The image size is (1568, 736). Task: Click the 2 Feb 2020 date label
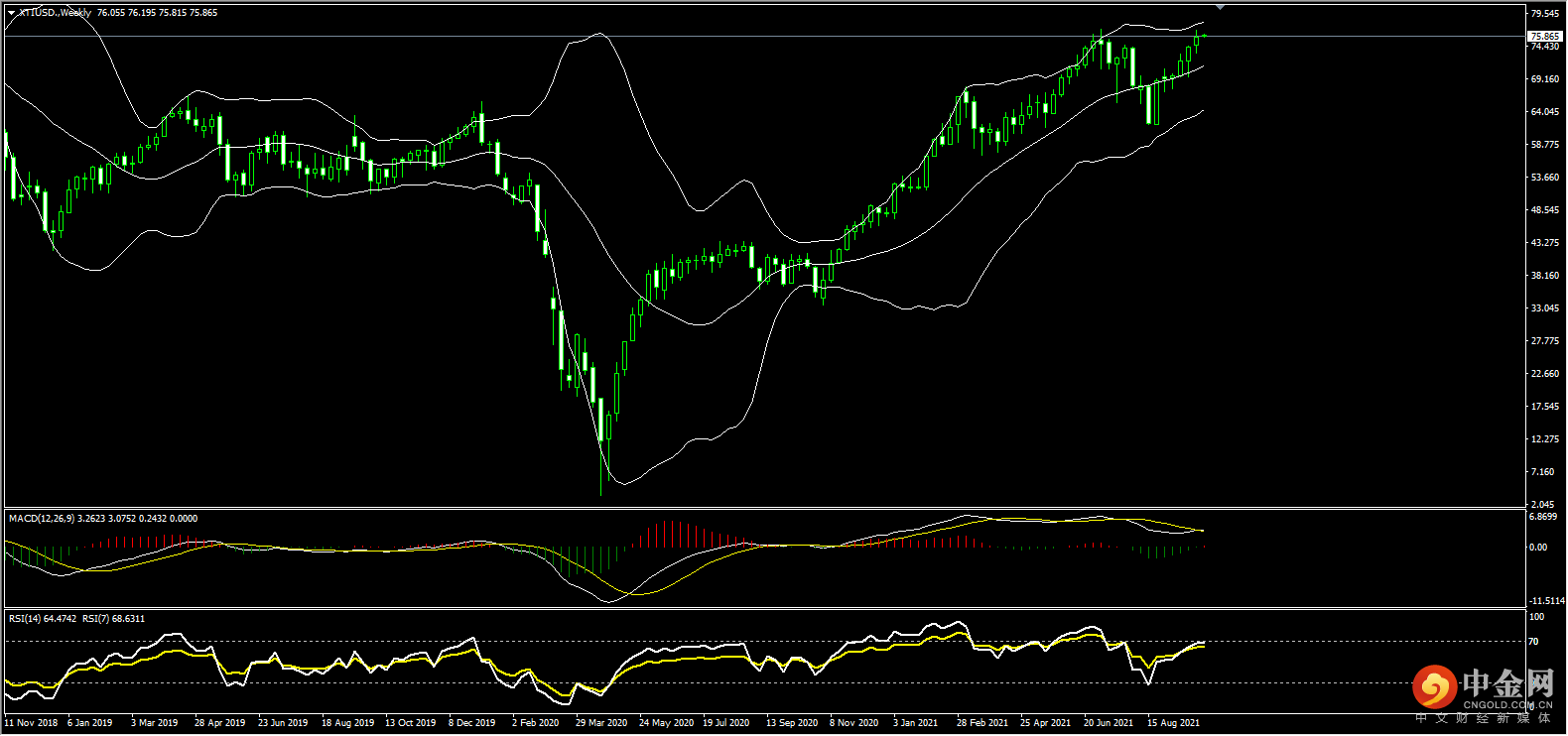(535, 723)
